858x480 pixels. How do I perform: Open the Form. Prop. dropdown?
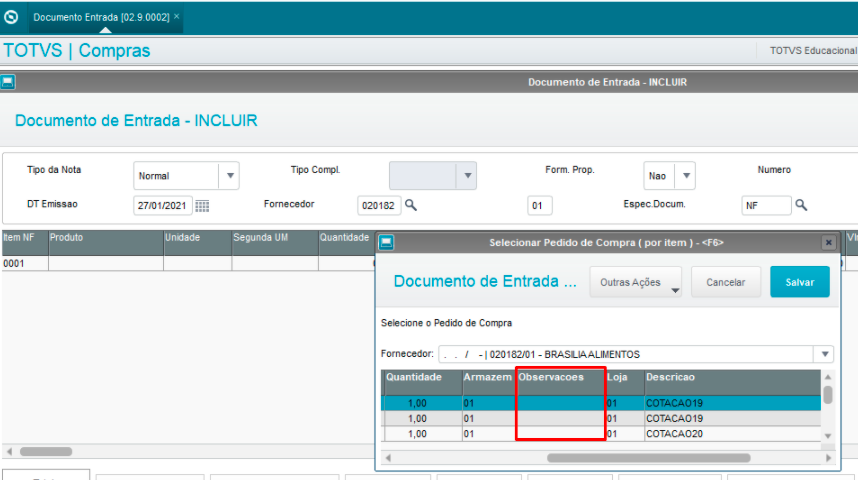point(686,176)
